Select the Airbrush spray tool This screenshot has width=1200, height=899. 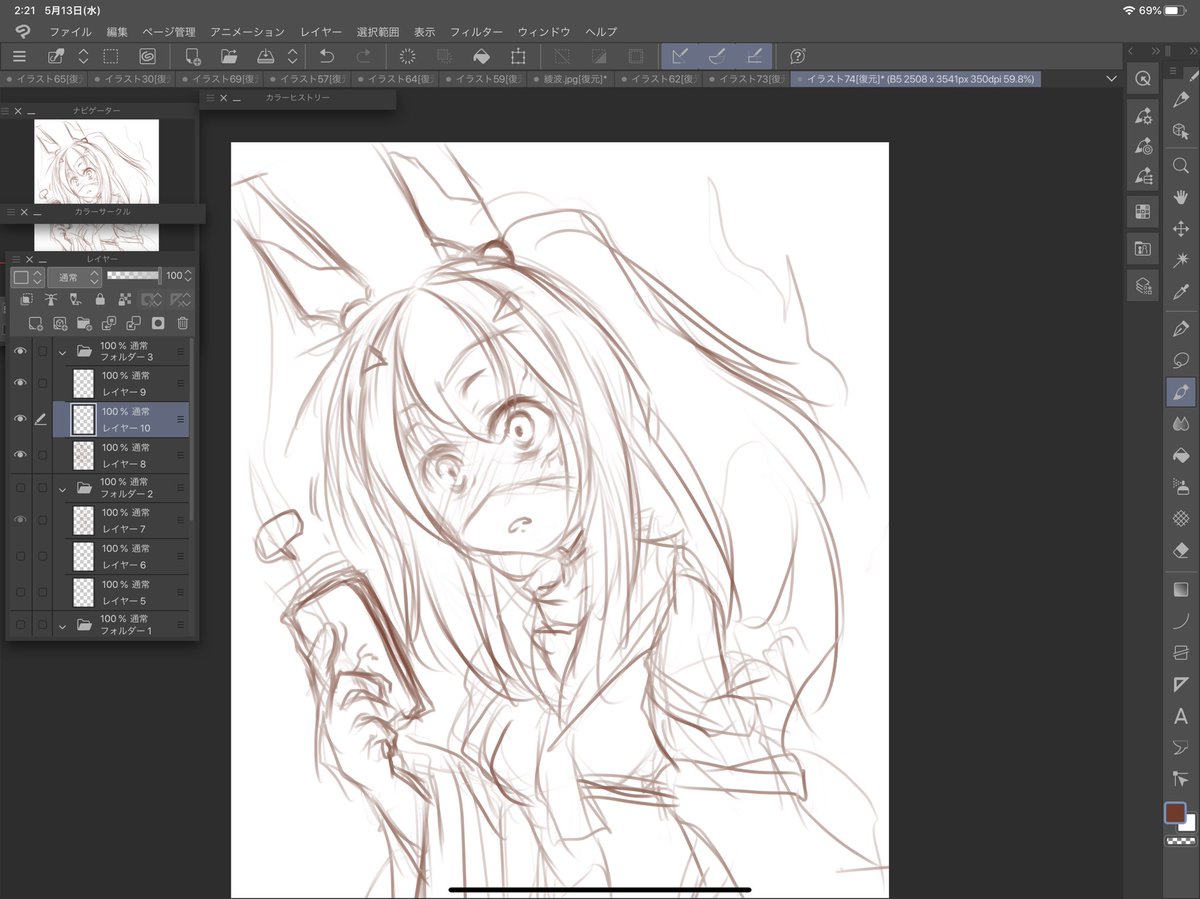1181,487
